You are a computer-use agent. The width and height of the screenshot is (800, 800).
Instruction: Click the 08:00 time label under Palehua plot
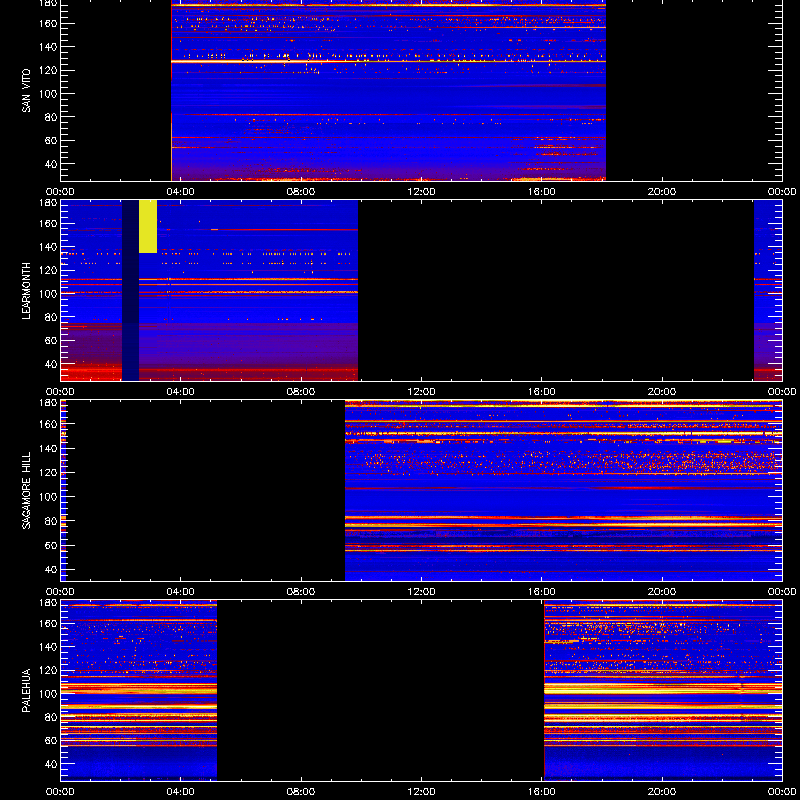301,792
